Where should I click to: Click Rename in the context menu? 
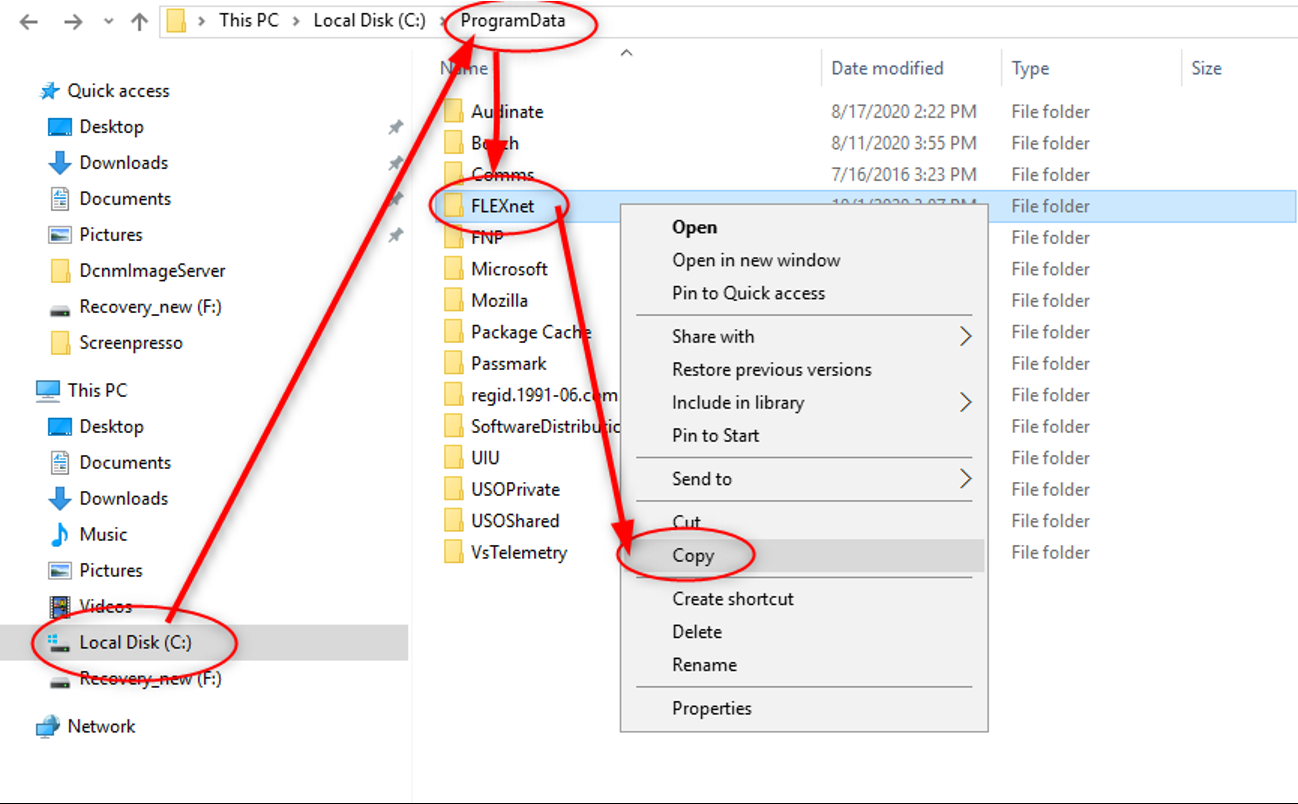pyautogui.click(x=704, y=665)
